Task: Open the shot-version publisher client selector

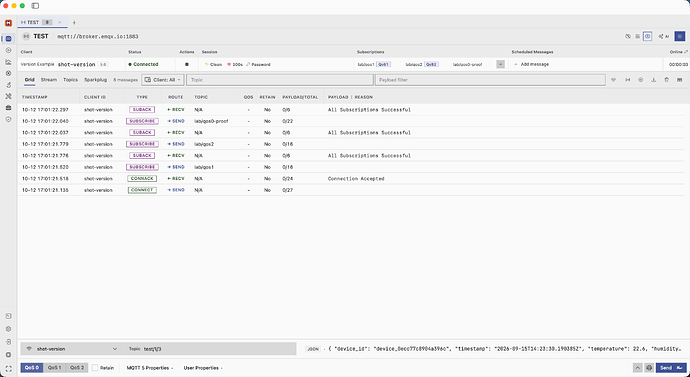Action: [72, 349]
